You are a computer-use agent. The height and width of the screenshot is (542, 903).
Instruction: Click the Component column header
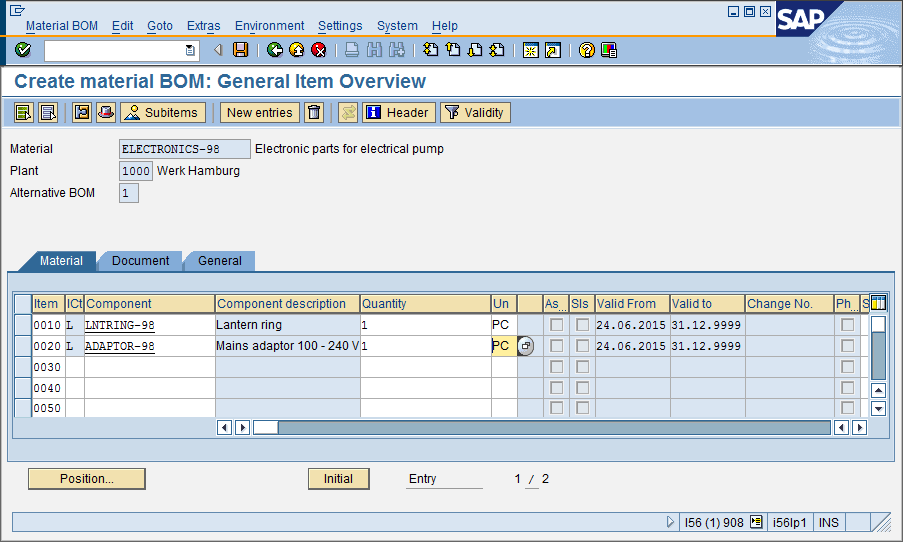[x=149, y=304]
